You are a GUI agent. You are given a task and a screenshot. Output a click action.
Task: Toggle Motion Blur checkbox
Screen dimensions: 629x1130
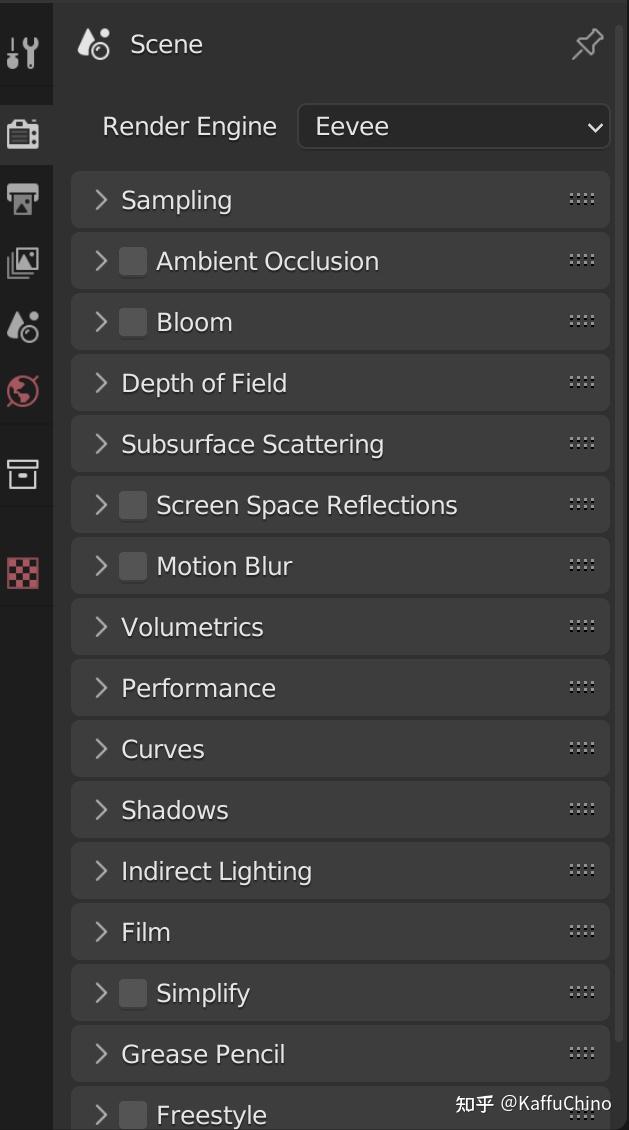tap(133, 566)
